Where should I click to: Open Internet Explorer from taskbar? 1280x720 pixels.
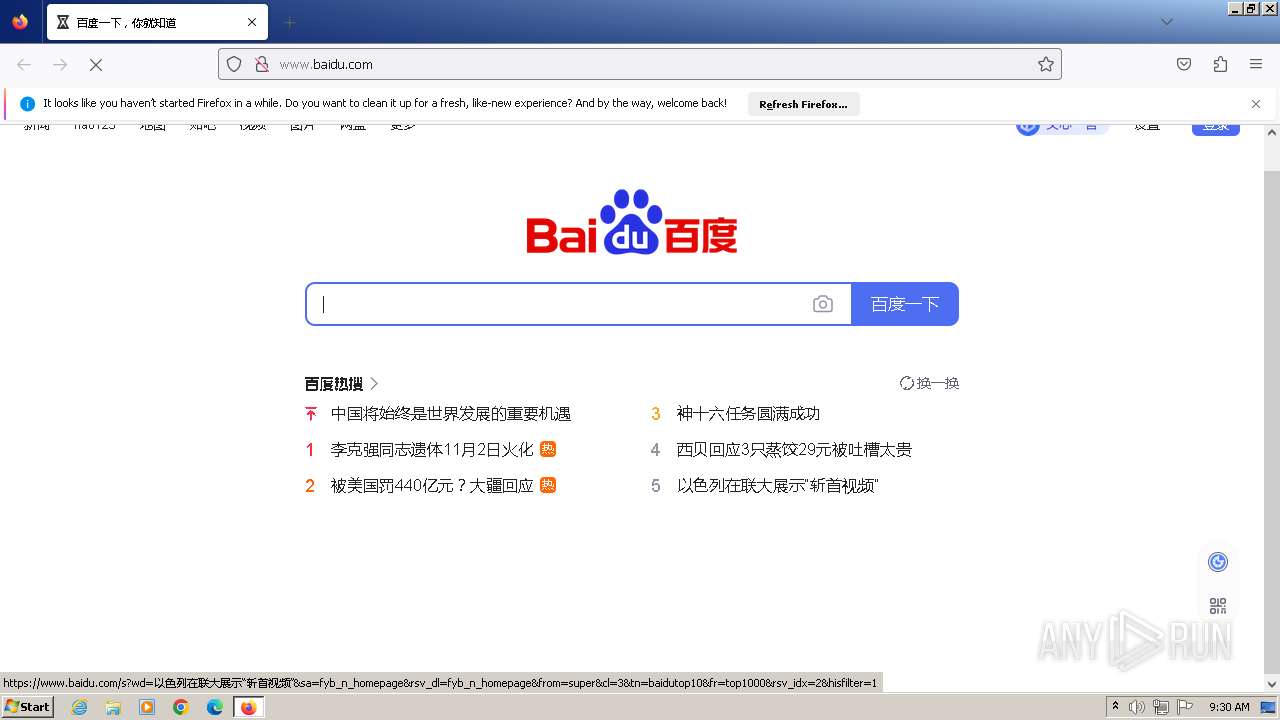tap(79, 707)
